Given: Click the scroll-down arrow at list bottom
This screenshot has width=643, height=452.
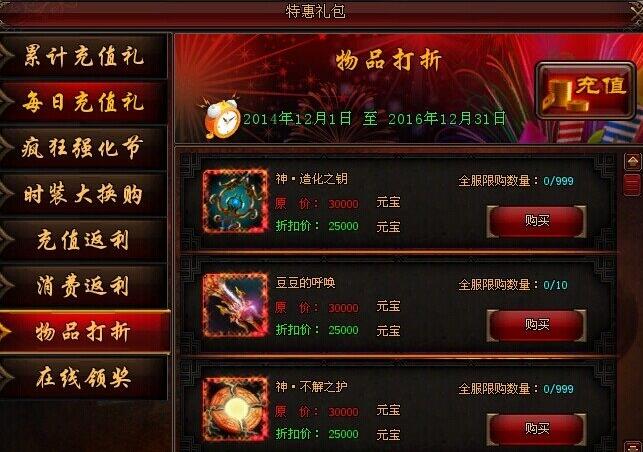Looking at the screenshot, I should click(x=633, y=447).
